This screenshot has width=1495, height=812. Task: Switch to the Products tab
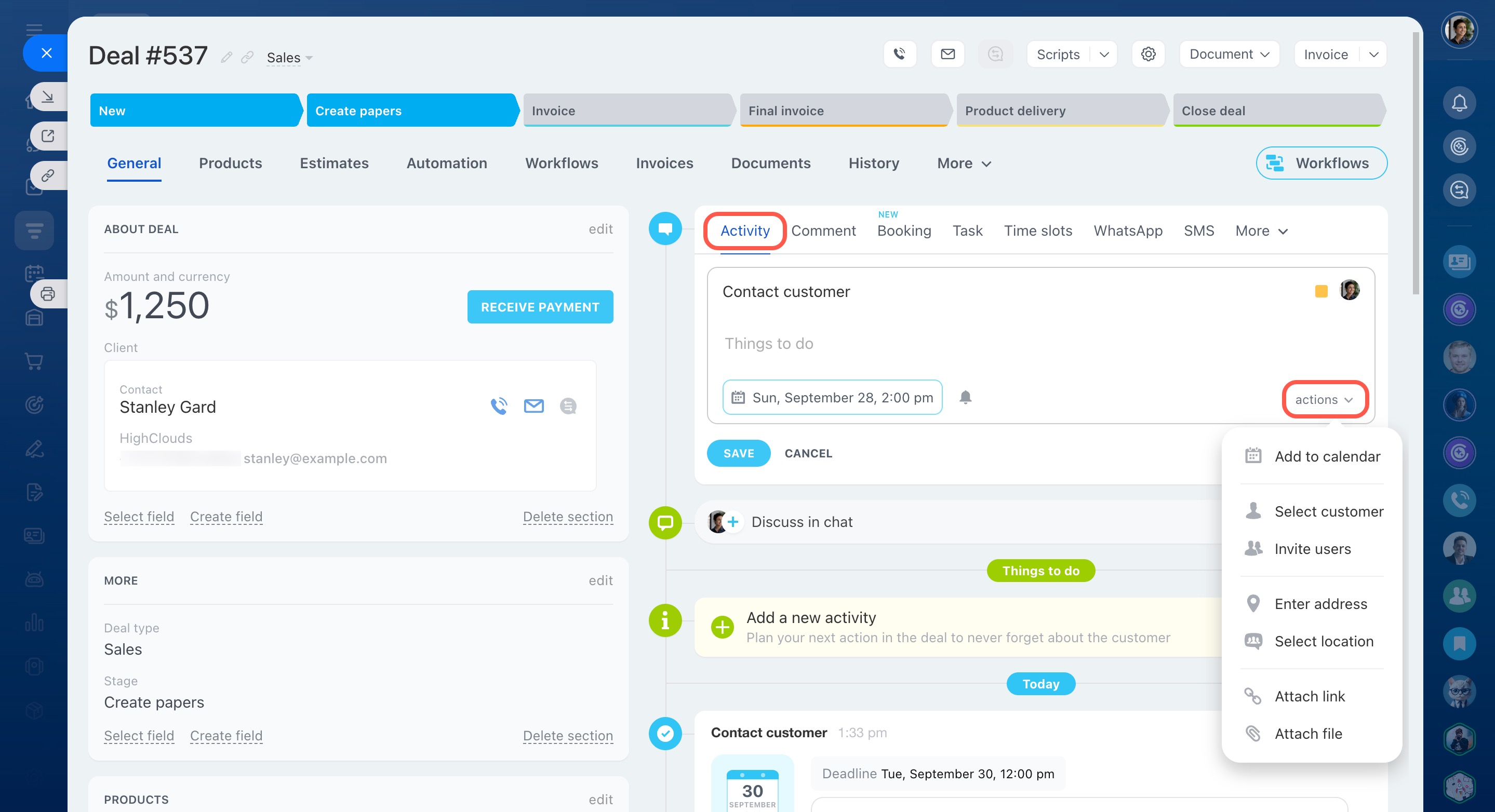pyautogui.click(x=231, y=164)
